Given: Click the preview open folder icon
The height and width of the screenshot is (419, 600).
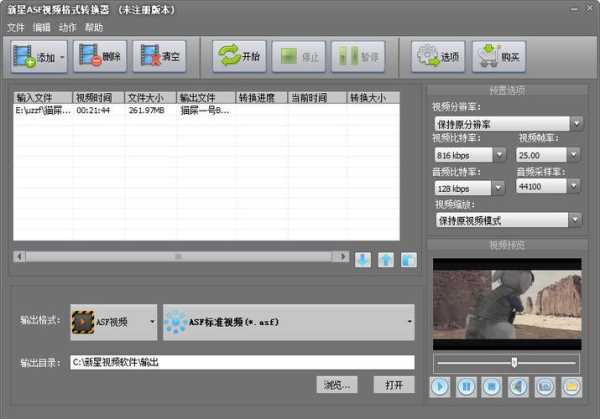Looking at the screenshot, I should coord(571,387).
